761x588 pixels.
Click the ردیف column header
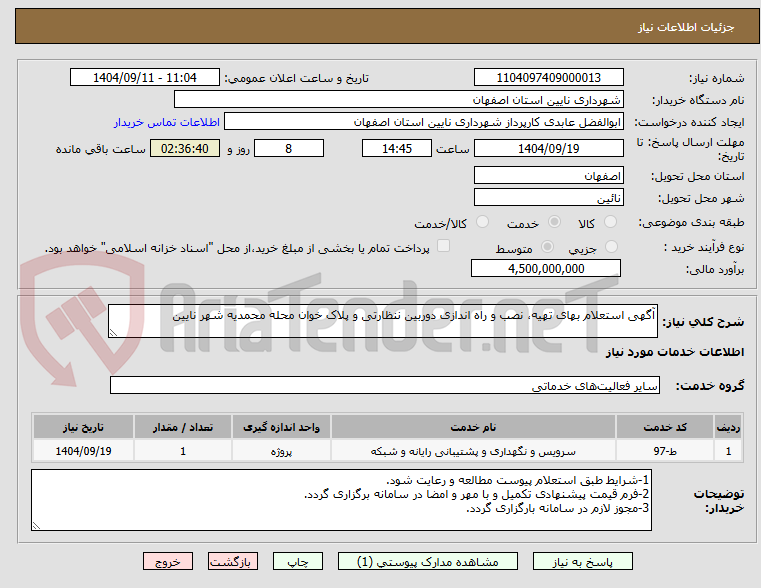click(x=728, y=427)
